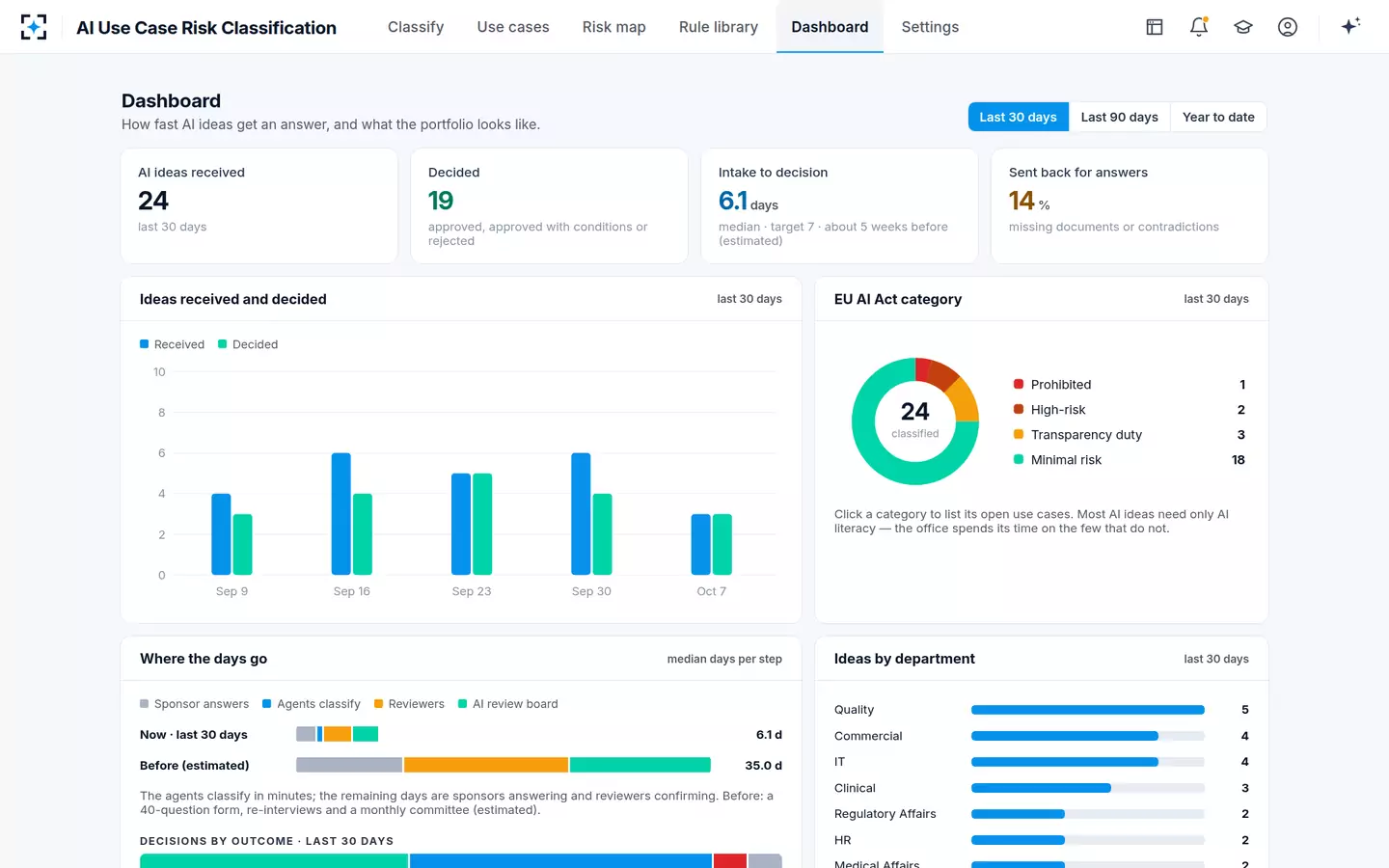Click the Minimal risk category row
This screenshot has width=1389, height=868.
[x=1130, y=460]
